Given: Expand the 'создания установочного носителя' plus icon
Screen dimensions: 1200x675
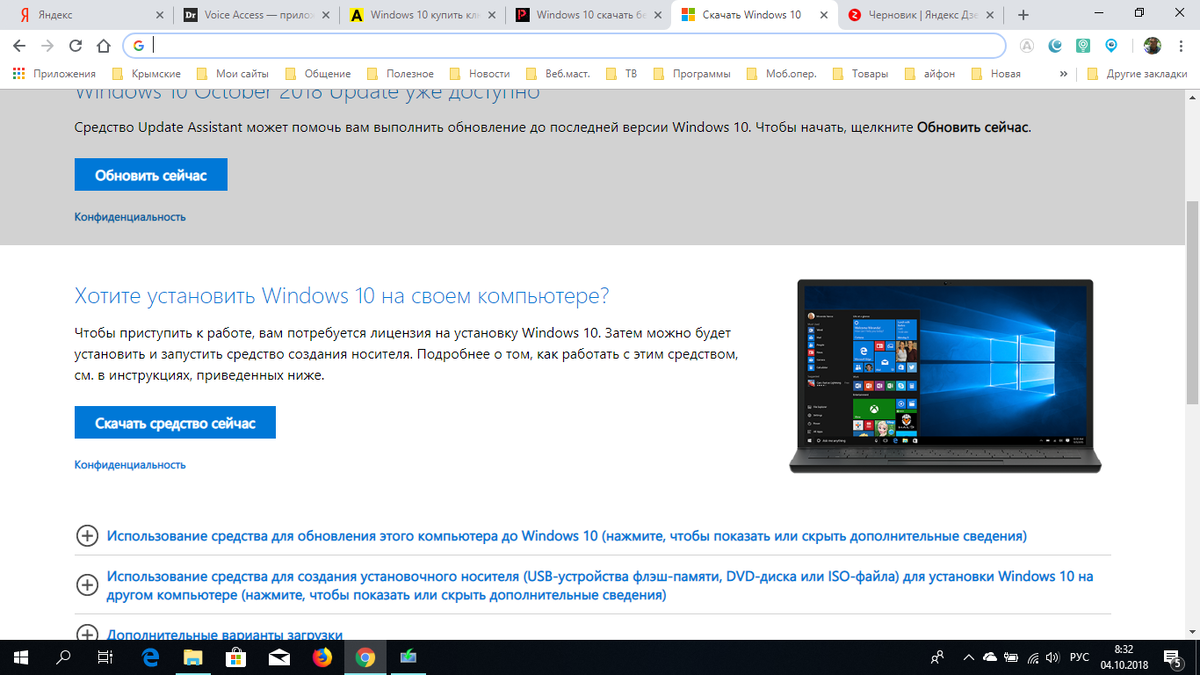Looking at the screenshot, I should [x=87, y=586].
